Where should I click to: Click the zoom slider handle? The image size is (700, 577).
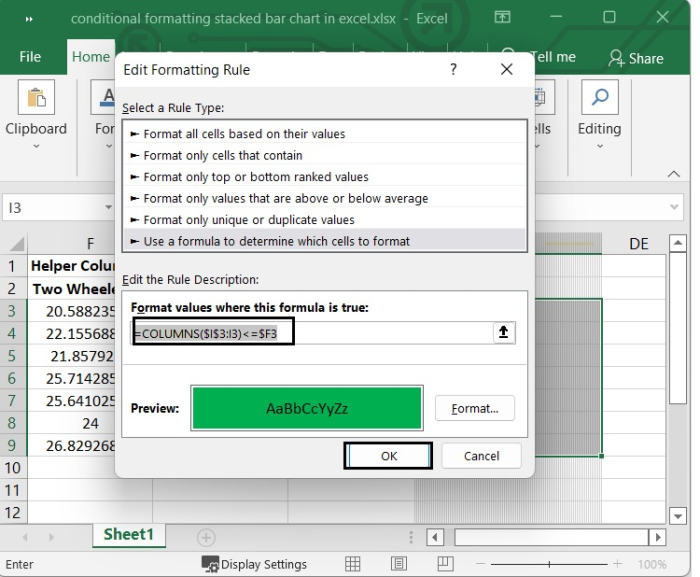pyautogui.click(x=549, y=564)
